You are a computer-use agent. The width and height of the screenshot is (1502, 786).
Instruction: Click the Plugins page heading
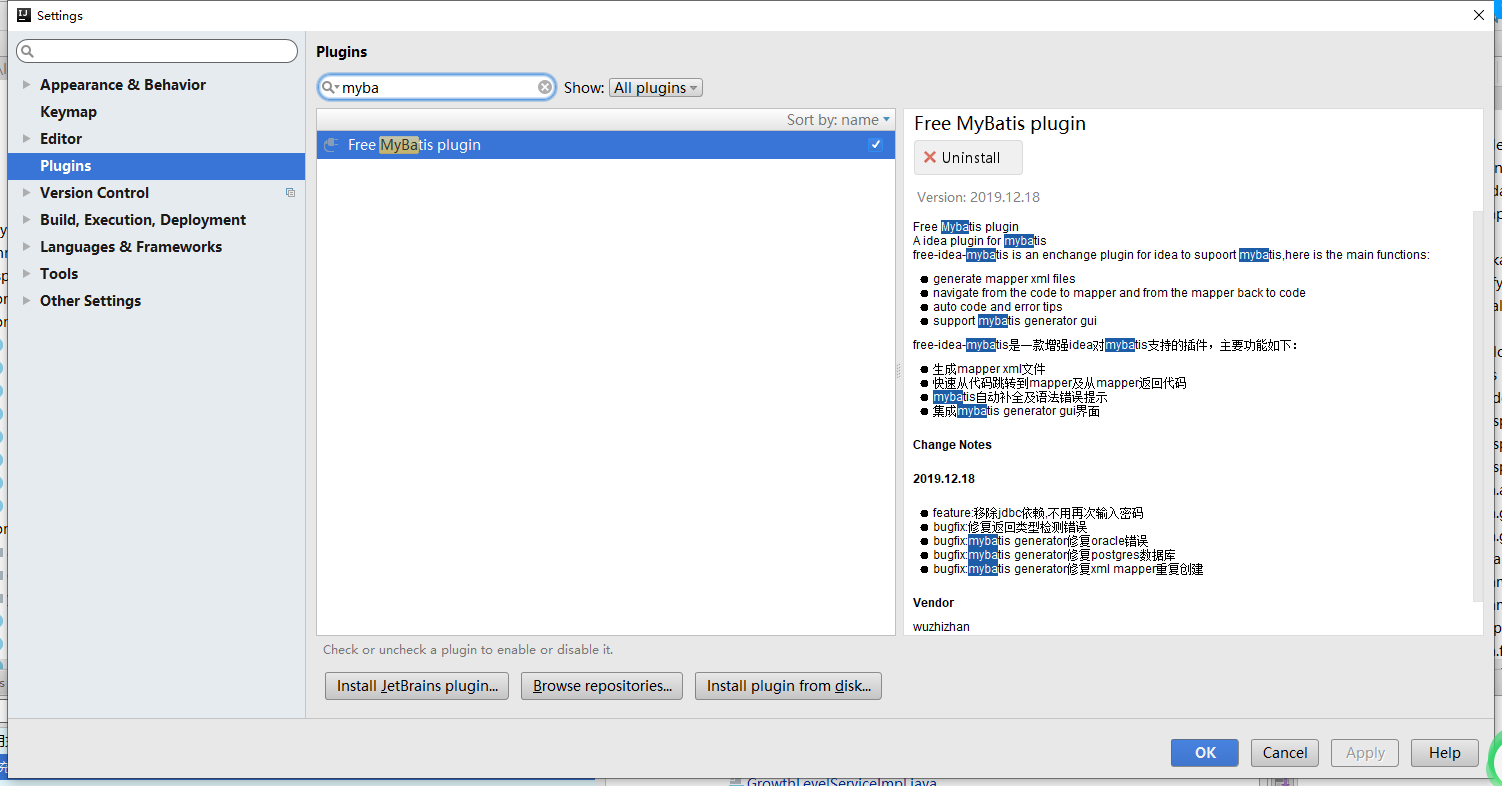point(342,52)
